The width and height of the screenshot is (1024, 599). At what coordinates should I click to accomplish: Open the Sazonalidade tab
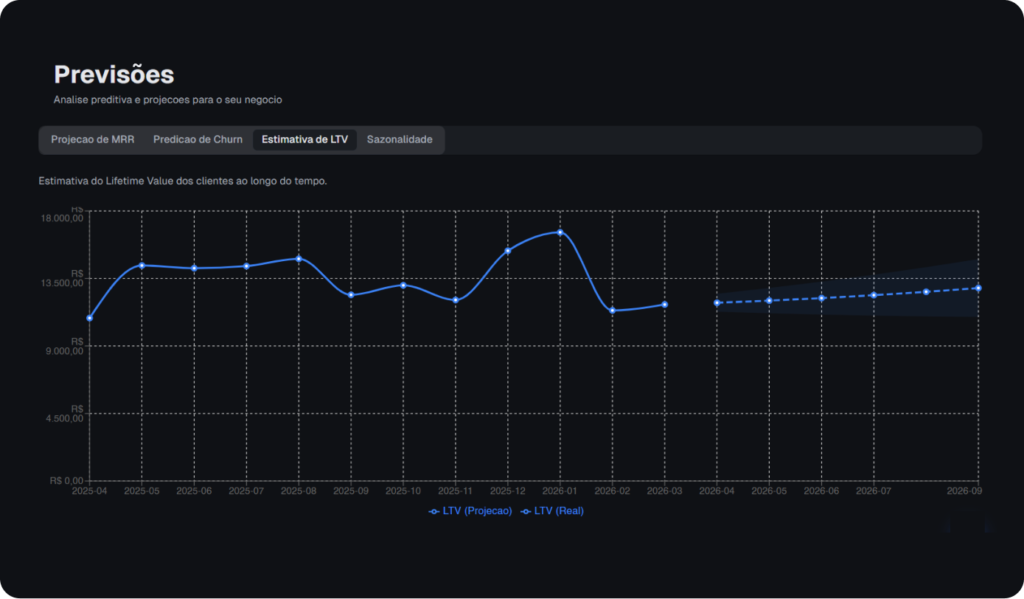click(x=399, y=140)
